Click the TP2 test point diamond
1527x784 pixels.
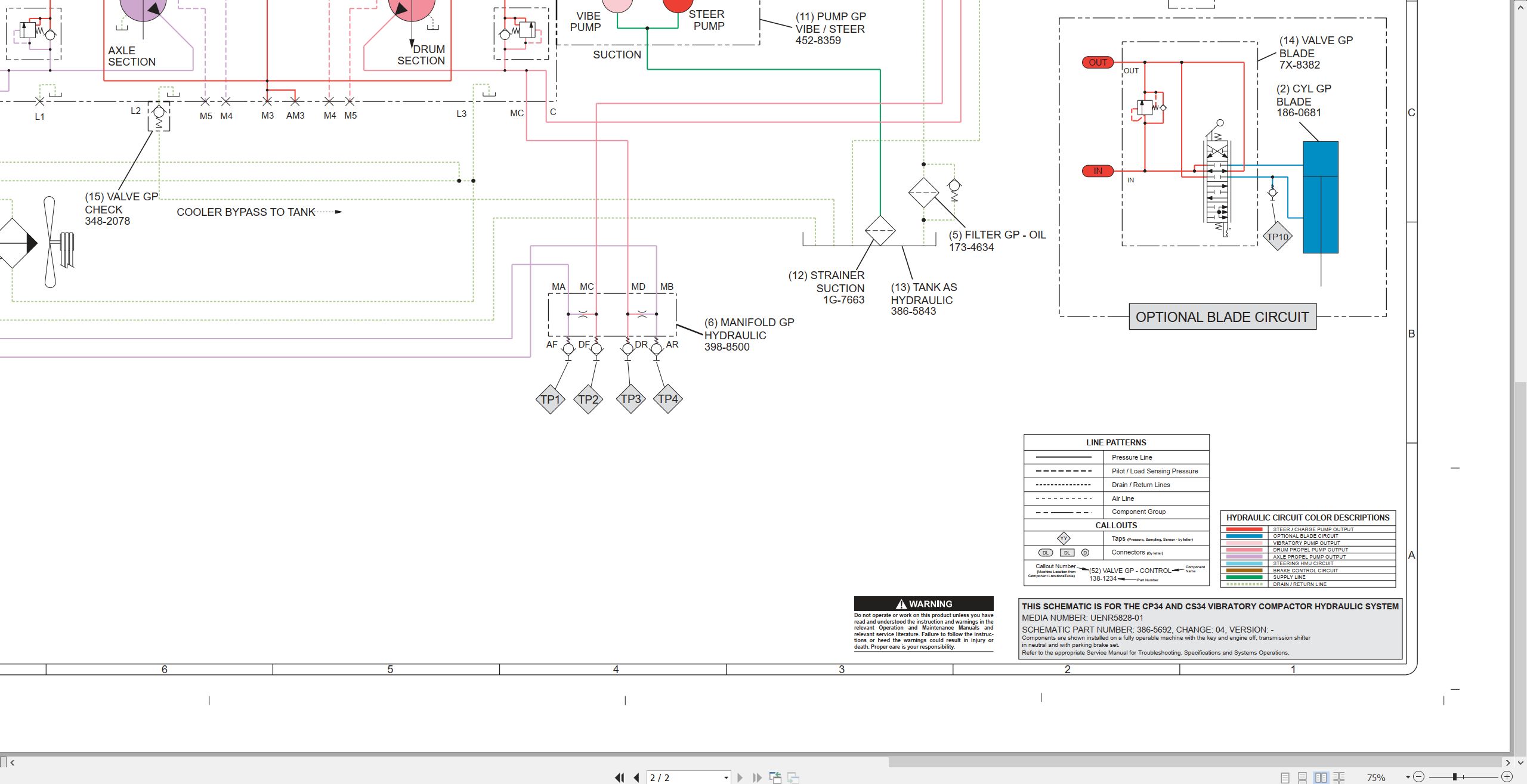(x=588, y=399)
